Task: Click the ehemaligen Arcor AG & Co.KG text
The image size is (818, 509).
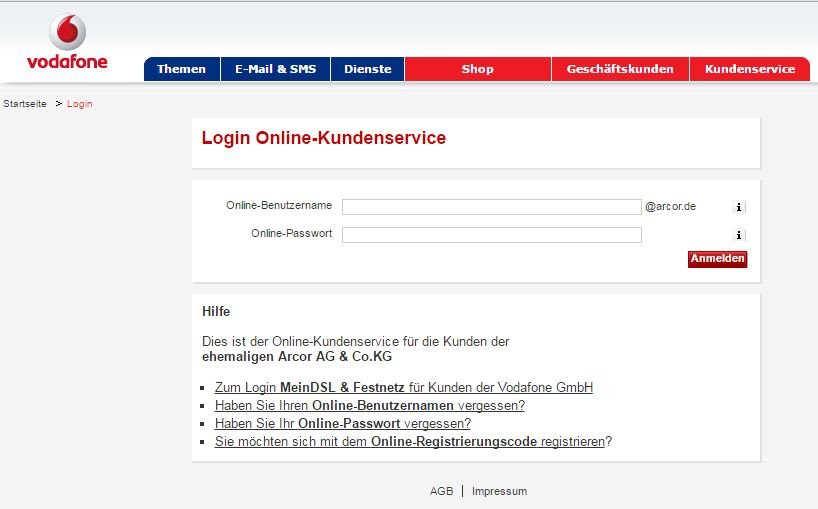Action: point(297,357)
